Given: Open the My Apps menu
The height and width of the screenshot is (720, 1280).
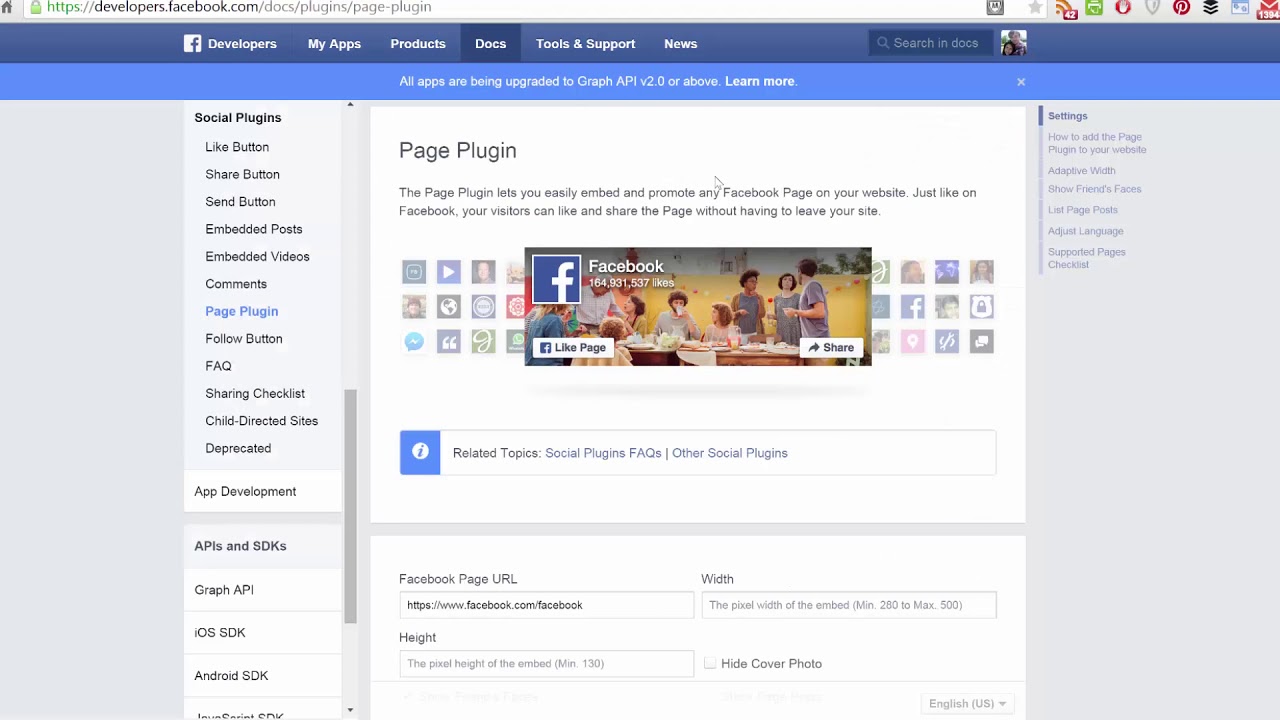Looking at the screenshot, I should coord(334,44).
